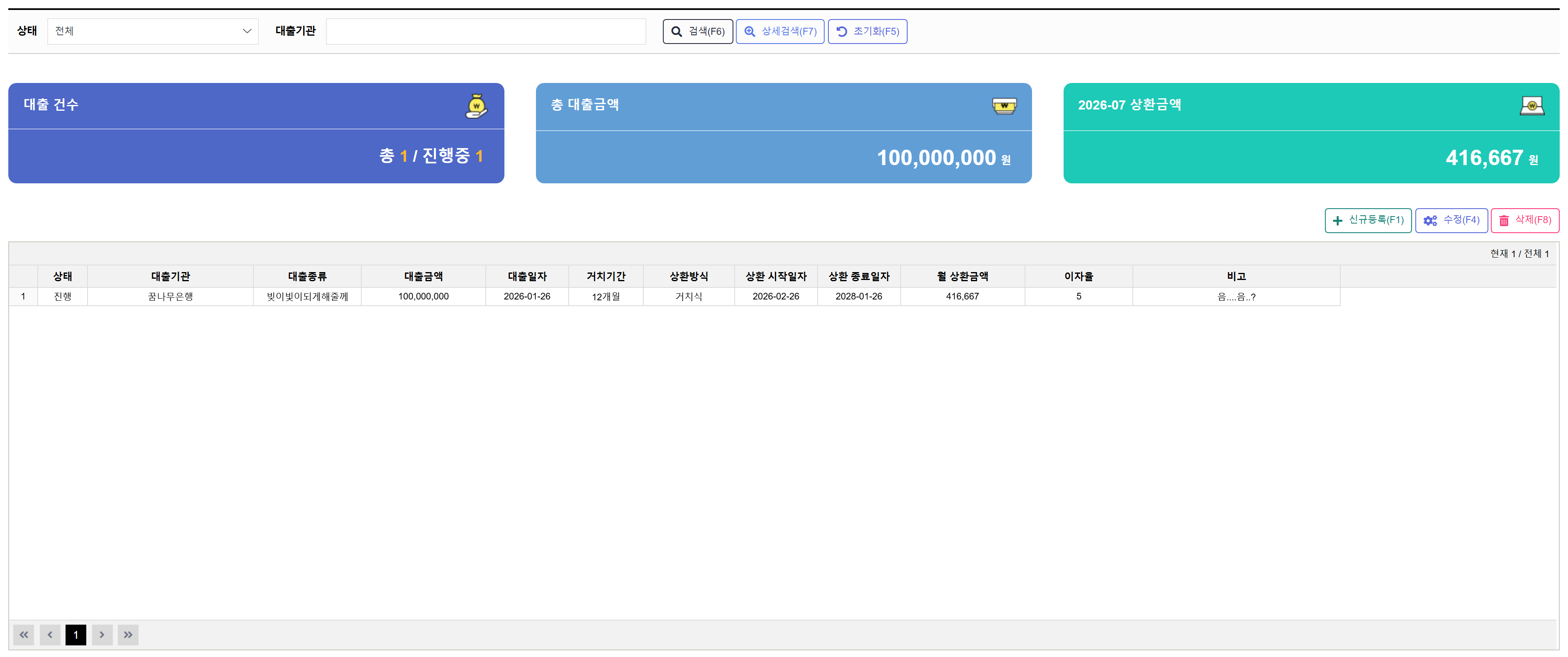Click the reset arrow icon in 초기화(F5)
Screen dimensions: 1568x657
tap(842, 32)
